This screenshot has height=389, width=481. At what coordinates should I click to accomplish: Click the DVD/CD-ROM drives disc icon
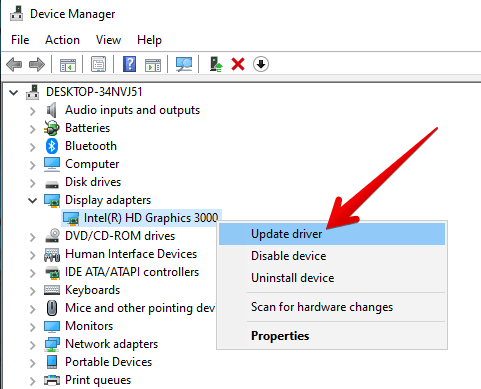click(x=52, y=236)
